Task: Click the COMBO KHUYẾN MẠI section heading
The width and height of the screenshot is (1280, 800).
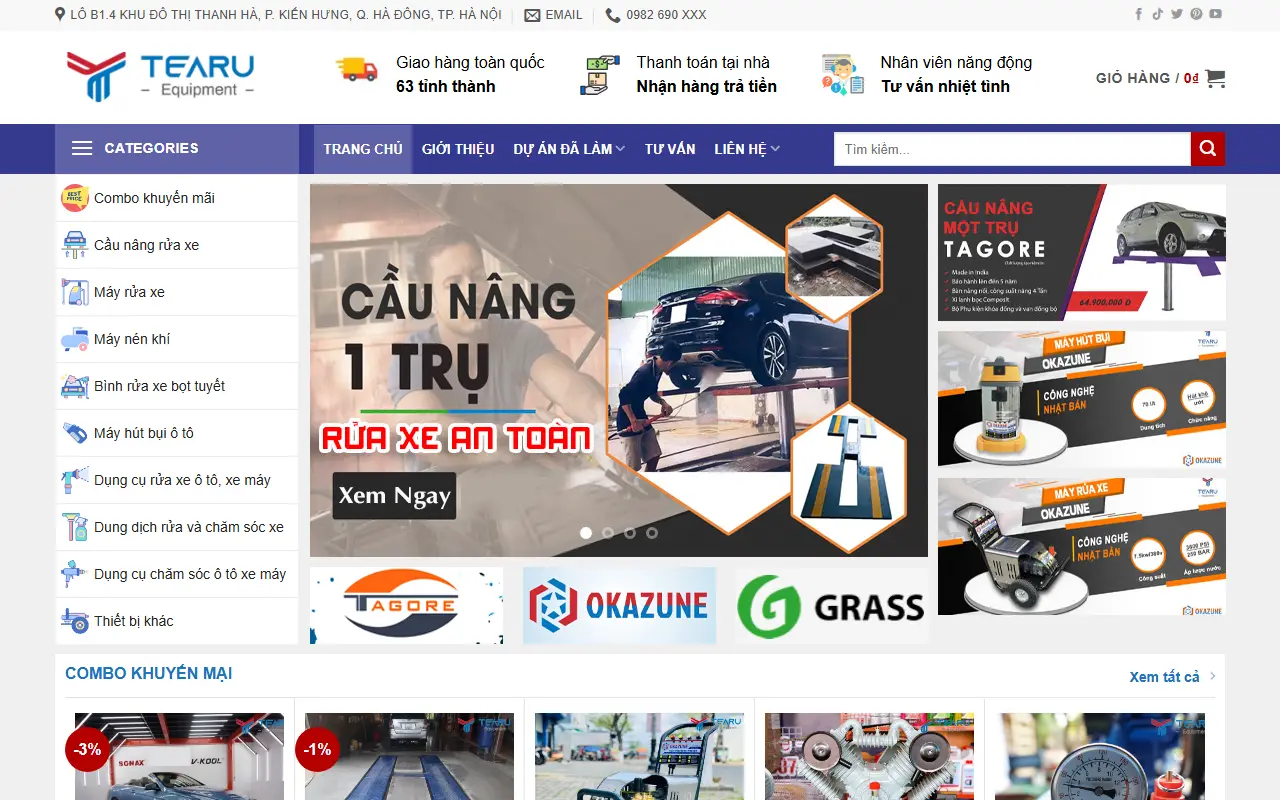Action: point(149,674)
